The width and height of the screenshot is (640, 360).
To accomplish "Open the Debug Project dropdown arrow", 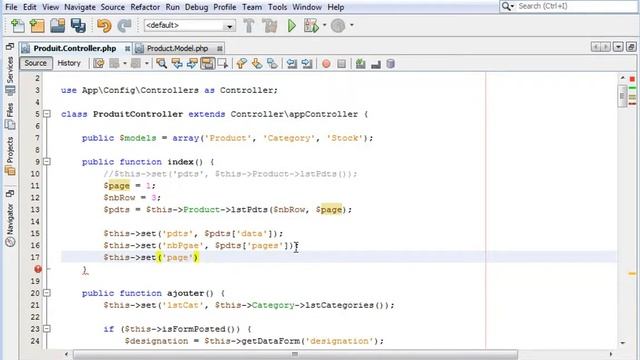I will click(x=324, y=25).
